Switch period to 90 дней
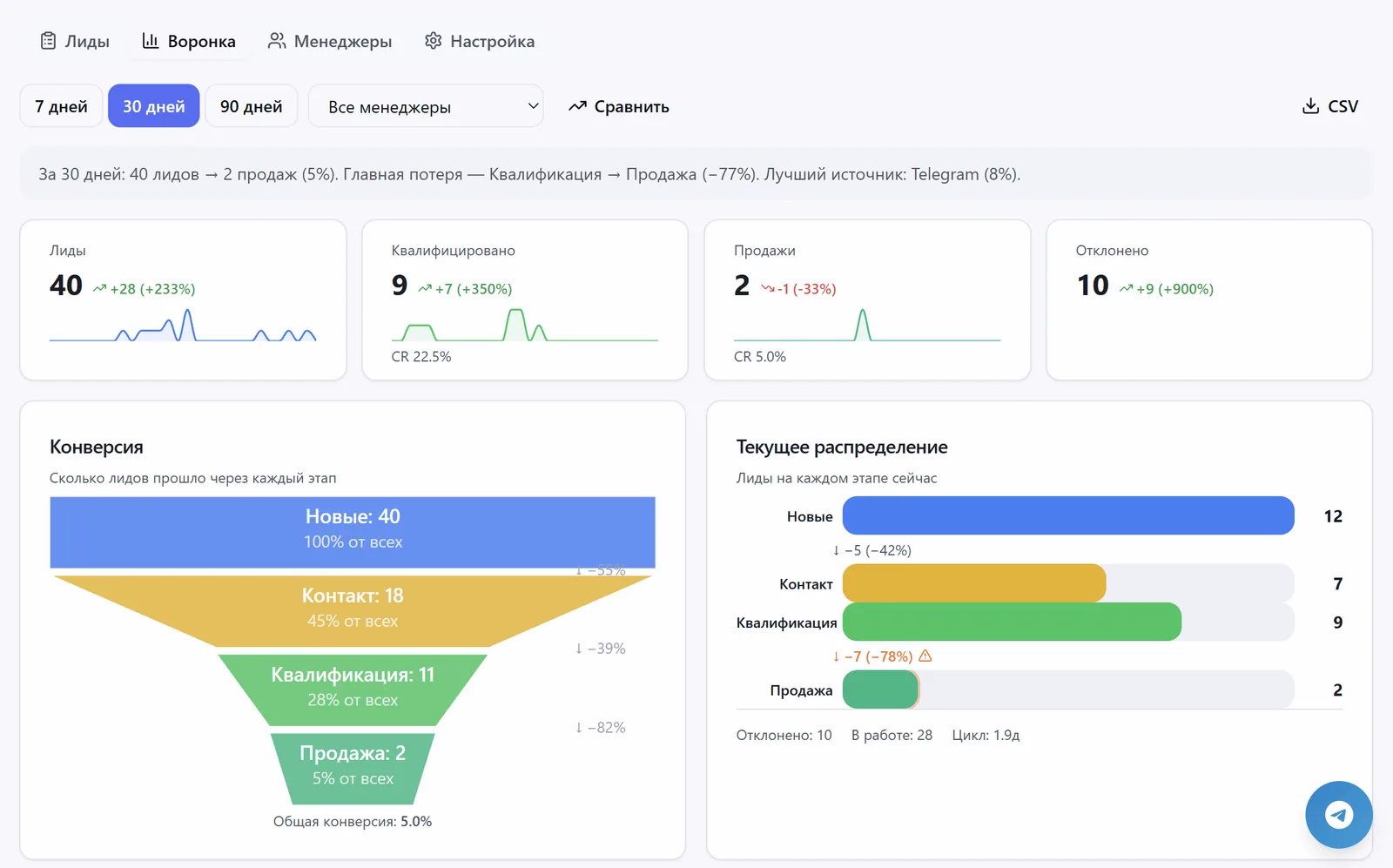This screenshot has height=868, width=1393. point(251,106)
